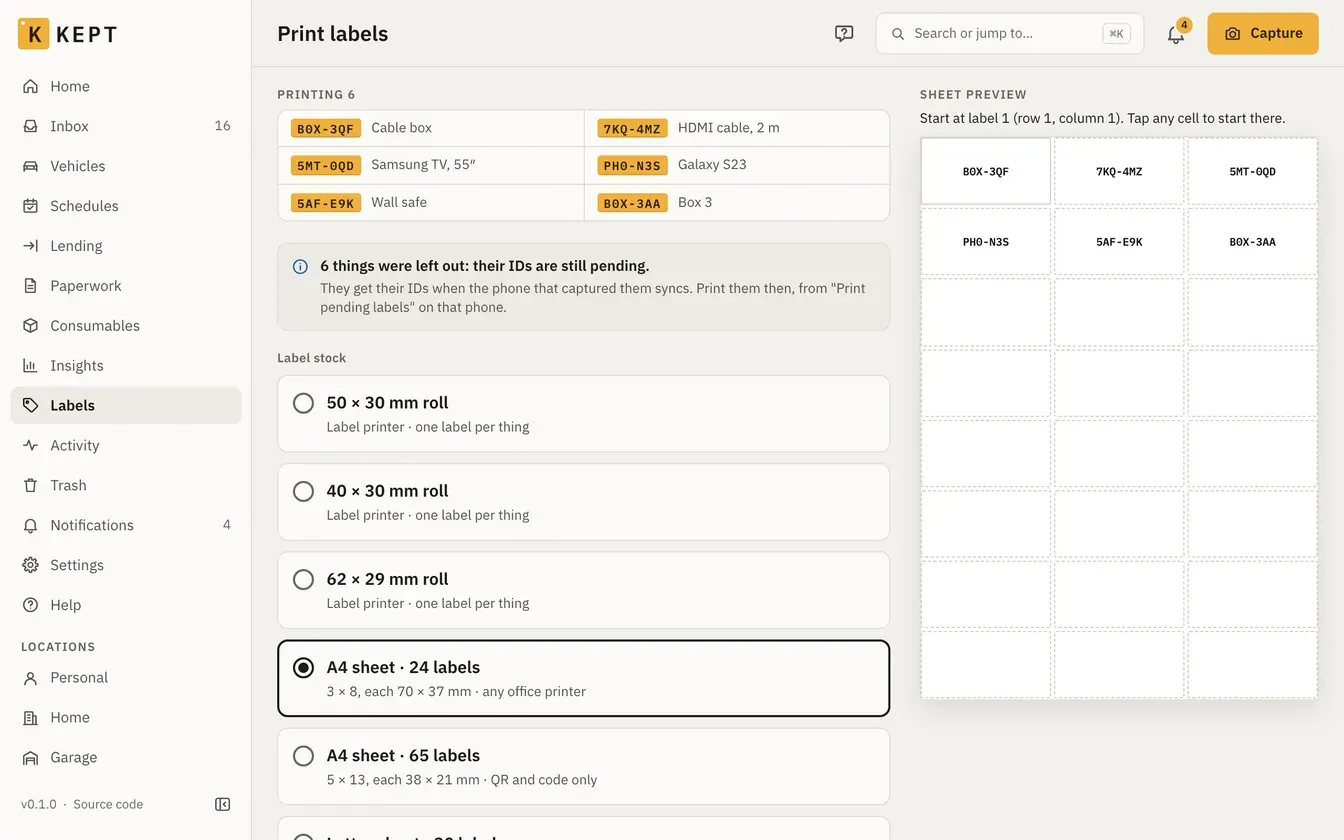Collapse the sidebar with the panel icon
This screenshot has height=840, width=1344.
click(223, 804)
